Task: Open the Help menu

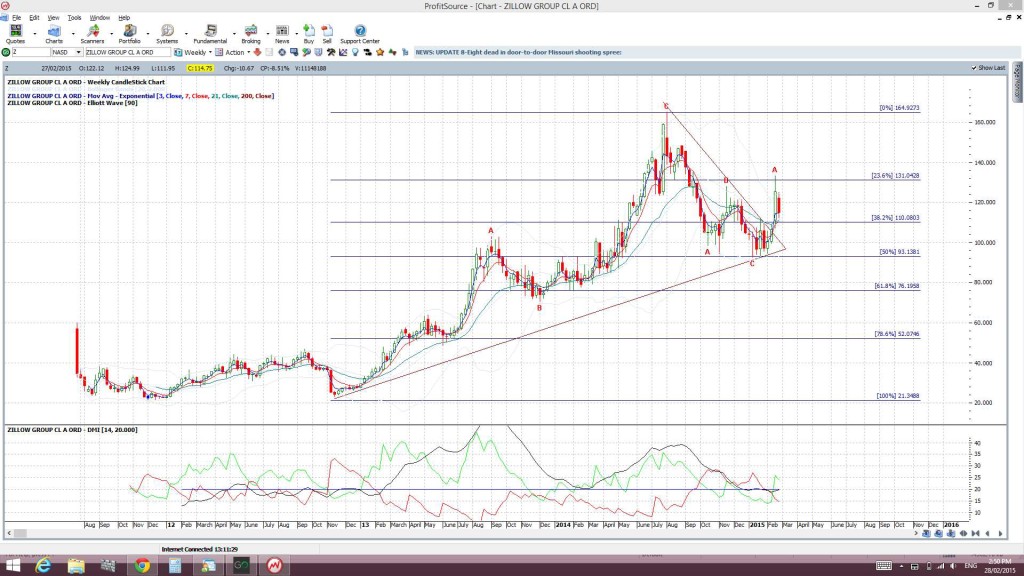Action: [124, 18]
